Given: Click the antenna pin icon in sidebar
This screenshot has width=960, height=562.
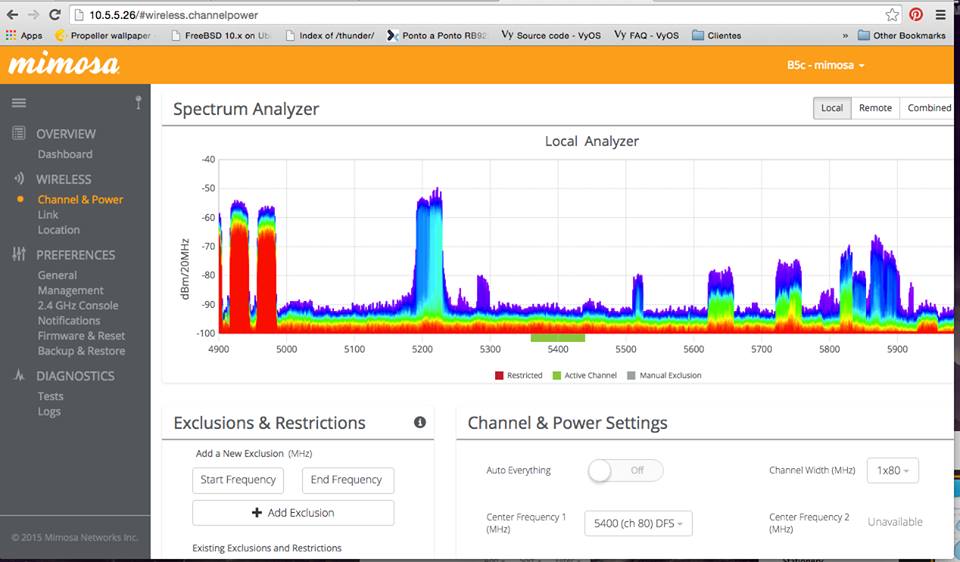Looking at the screenshot, I should tap(138, 103).
